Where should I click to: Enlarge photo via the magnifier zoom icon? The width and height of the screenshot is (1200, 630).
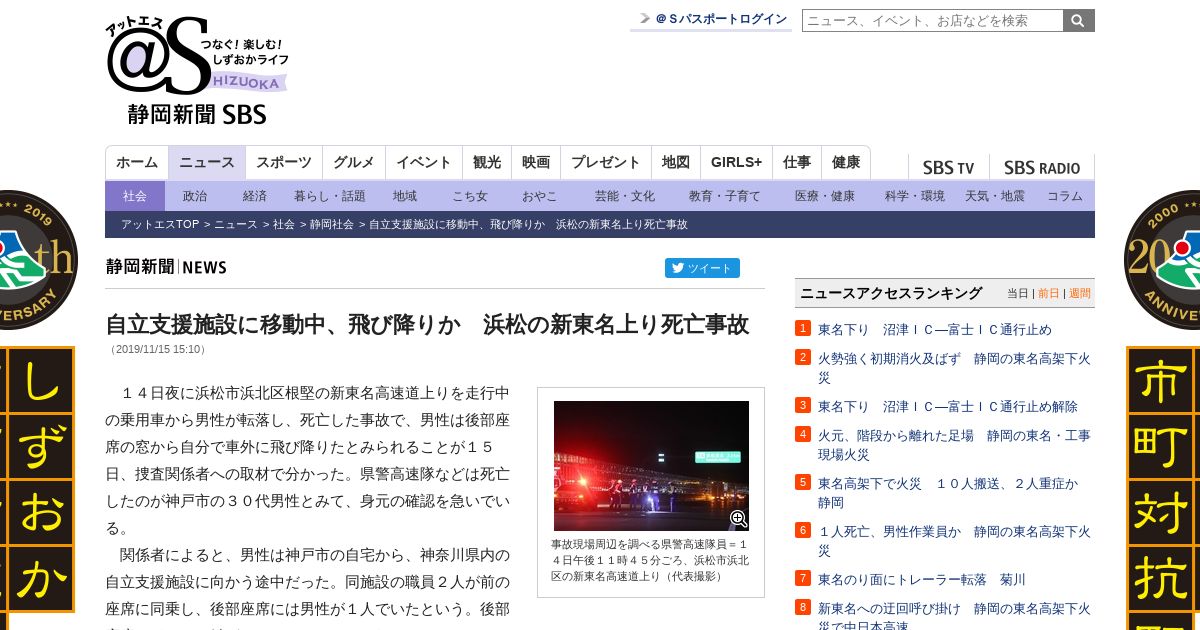tap(739, 519)
